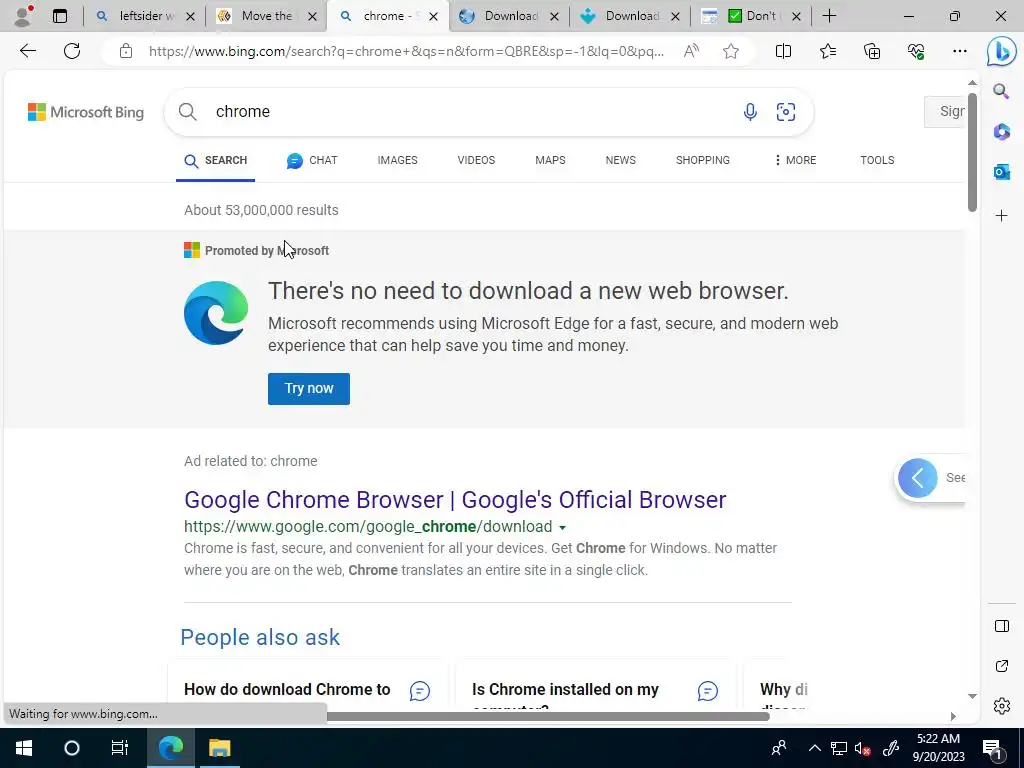Go to Microsoft Bing home logo
The height and width of the screenshot is (768, 1024).
(x=86, y=112)
